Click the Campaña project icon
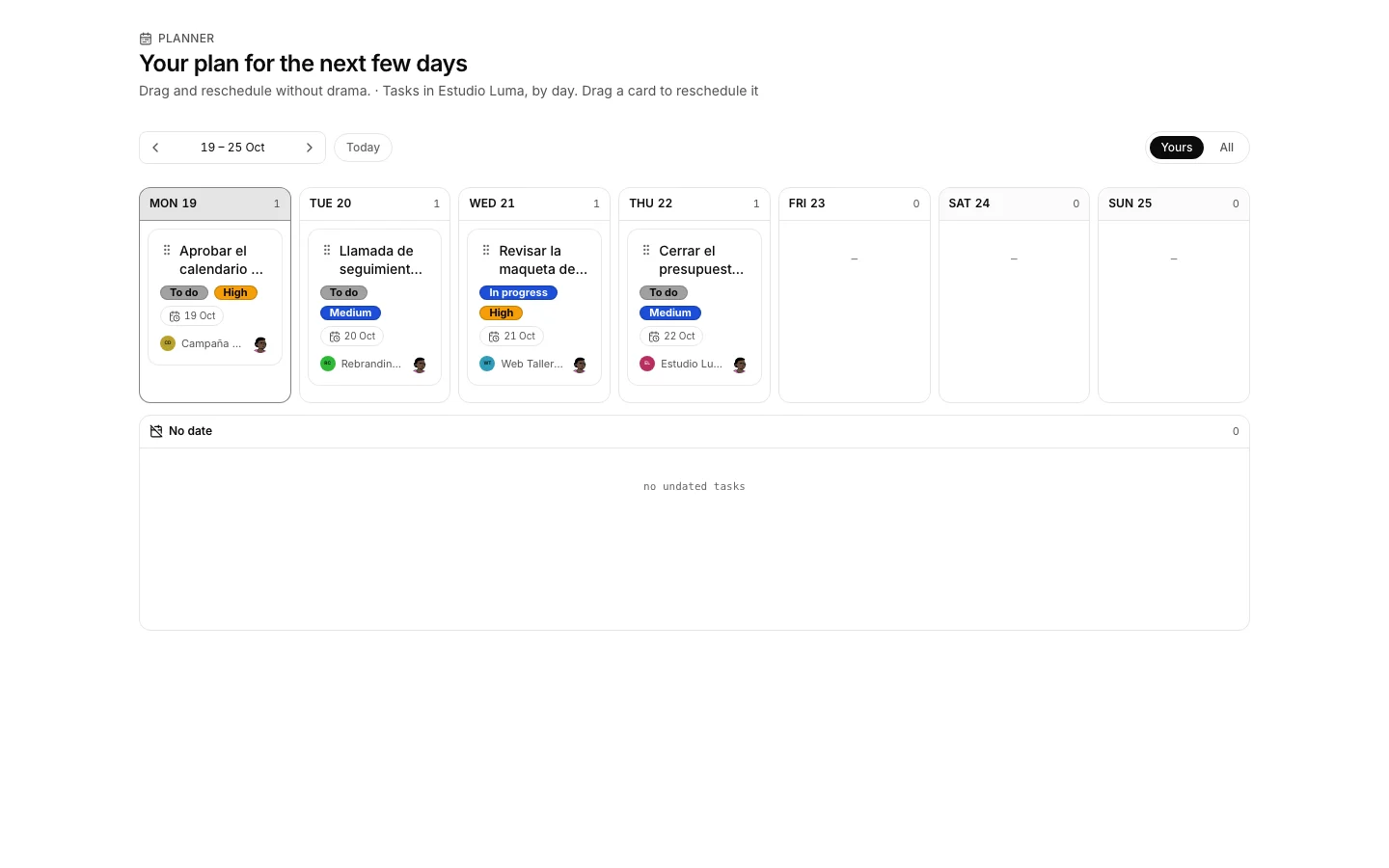This screenshot has width=1389, height=868. (x=168, y=343)
